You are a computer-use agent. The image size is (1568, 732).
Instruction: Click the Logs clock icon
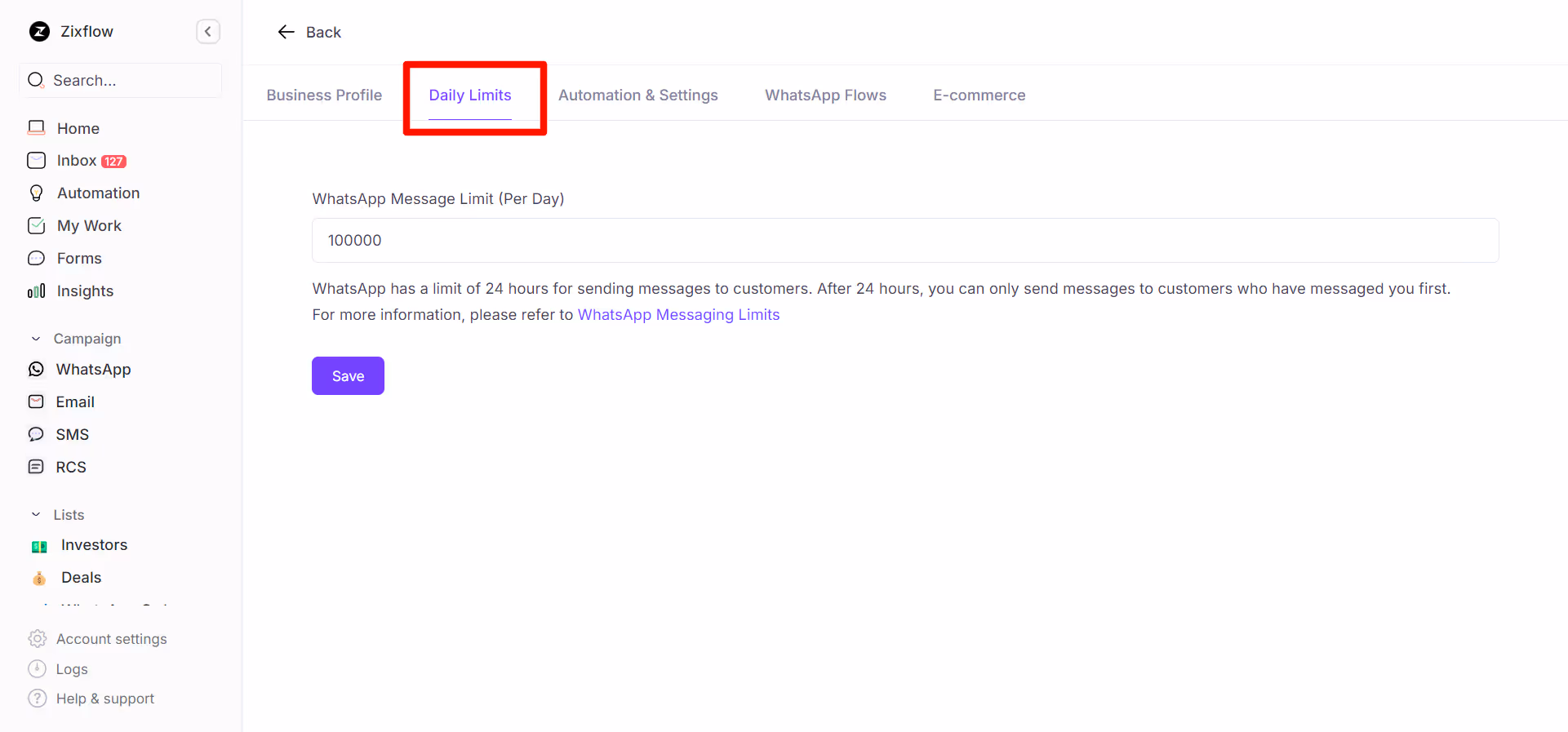coord(38,669)
